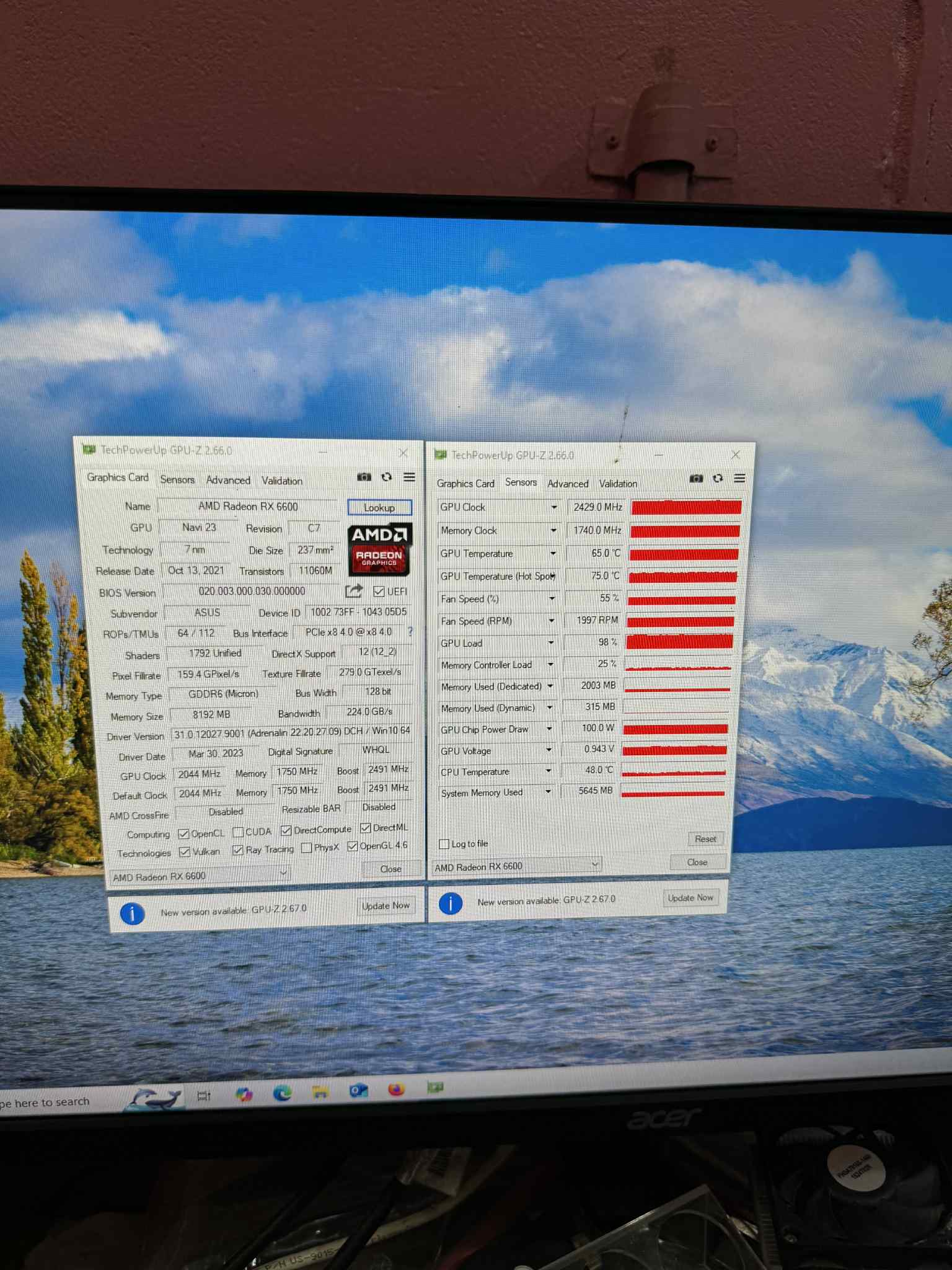
Task: Click GPU-Z title icon of left window
Action: click(x=89, y=449)
